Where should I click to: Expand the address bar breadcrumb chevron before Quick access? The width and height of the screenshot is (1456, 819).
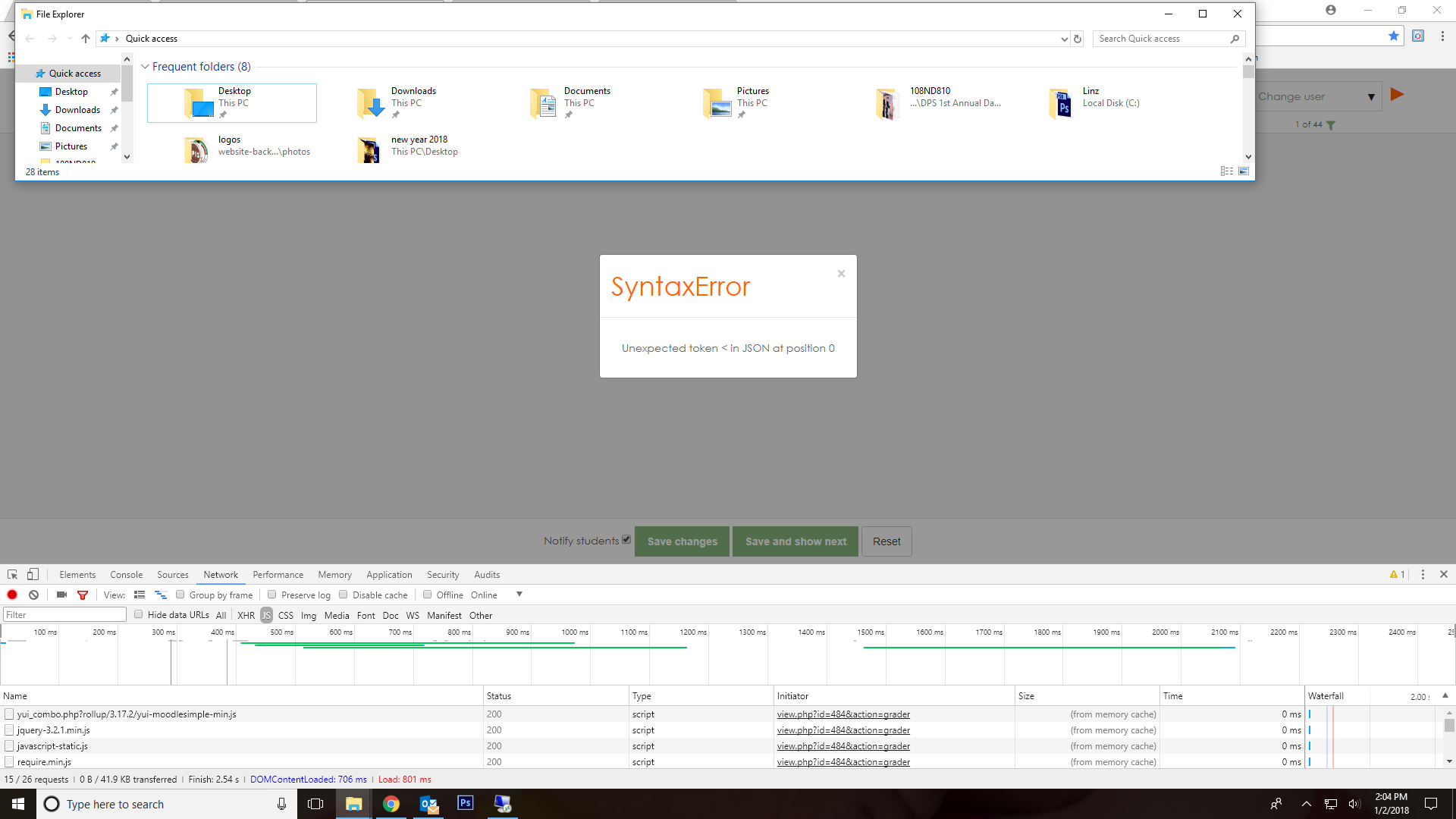coord(117,39)
